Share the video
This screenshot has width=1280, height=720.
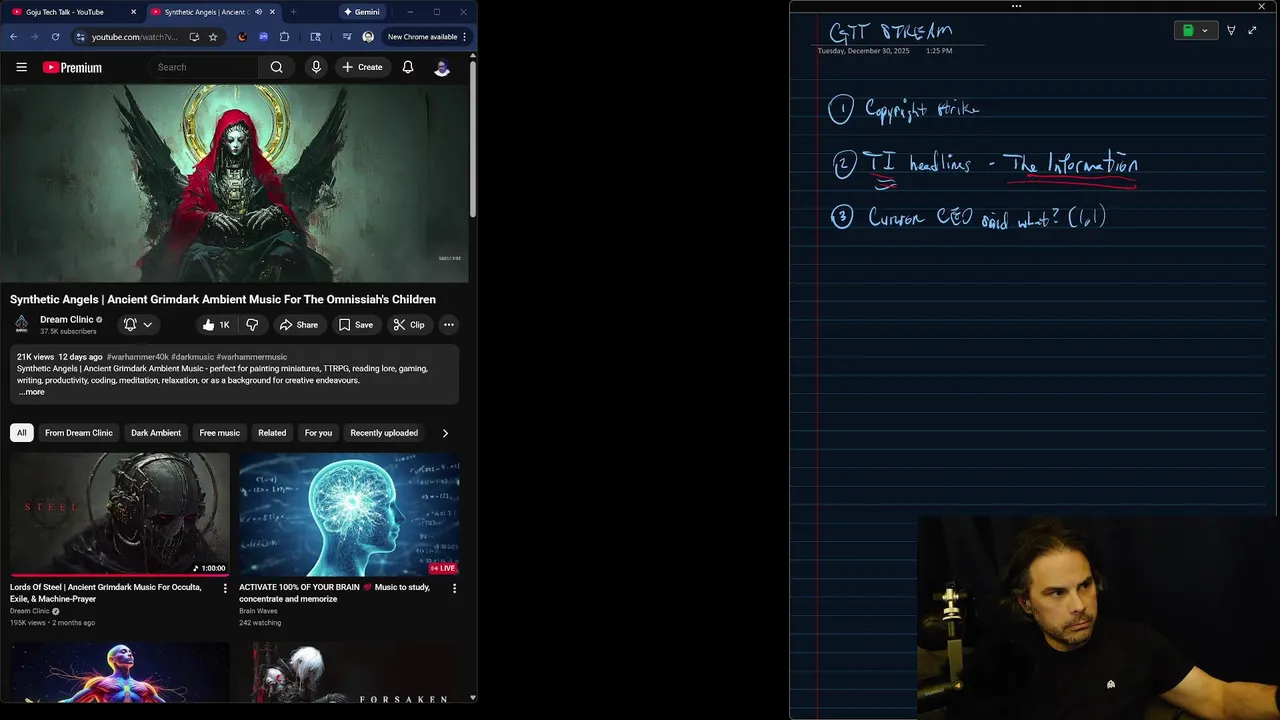coord(298,325)
